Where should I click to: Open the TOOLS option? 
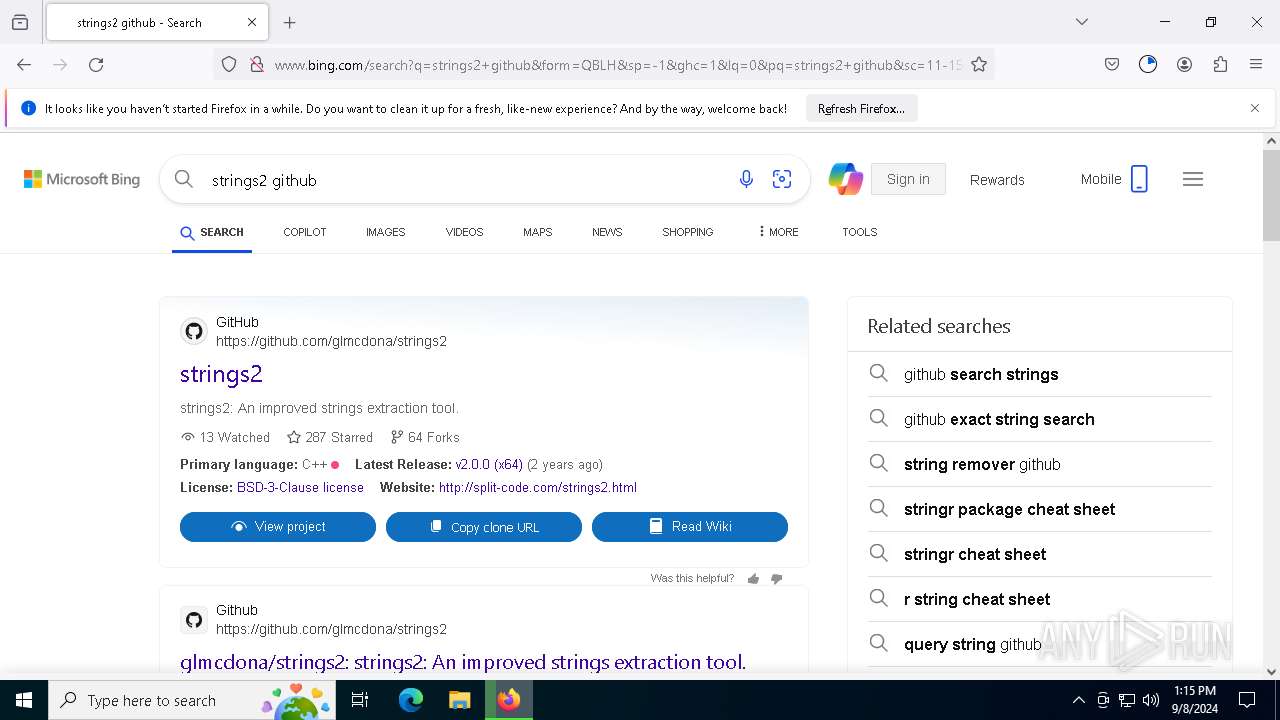(x=860, y=232)
